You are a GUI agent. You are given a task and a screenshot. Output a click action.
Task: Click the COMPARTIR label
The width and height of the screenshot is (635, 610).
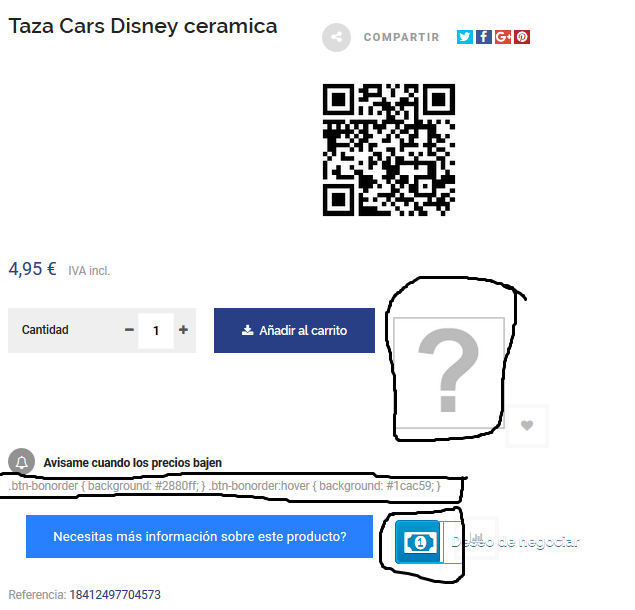point(401,37)
